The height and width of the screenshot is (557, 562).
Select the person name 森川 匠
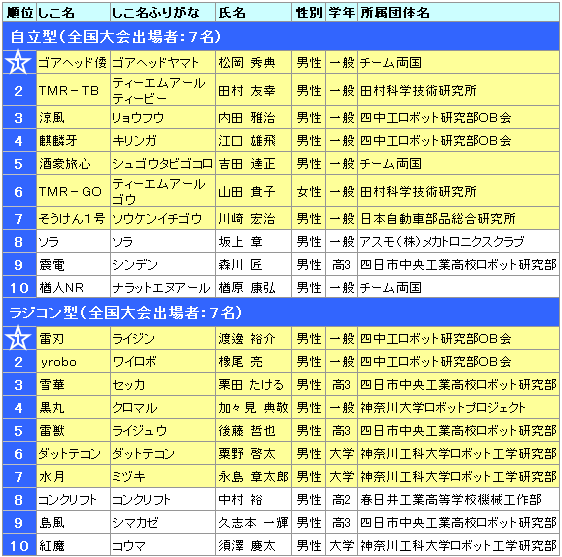(x=240, y=265)
